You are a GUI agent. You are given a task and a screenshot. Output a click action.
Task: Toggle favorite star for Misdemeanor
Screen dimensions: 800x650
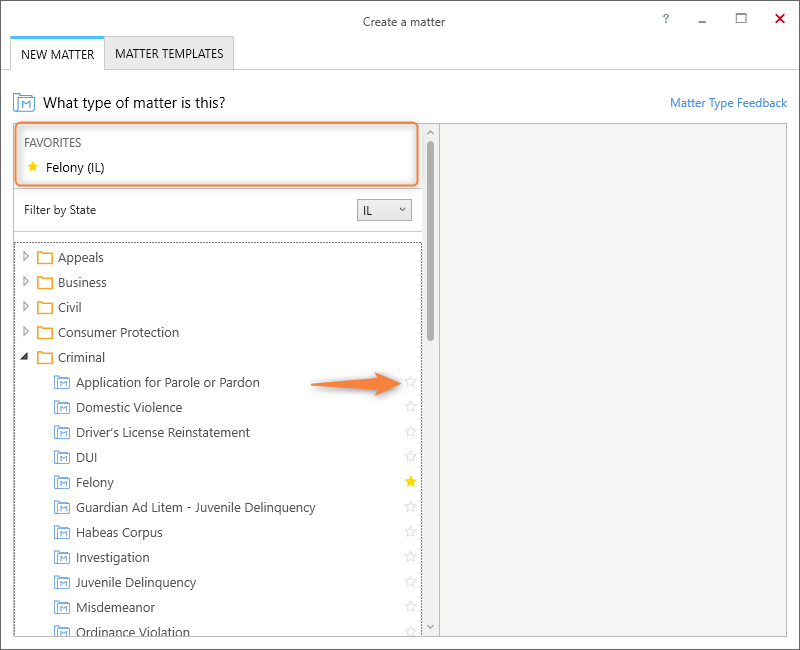coord(410,607)
